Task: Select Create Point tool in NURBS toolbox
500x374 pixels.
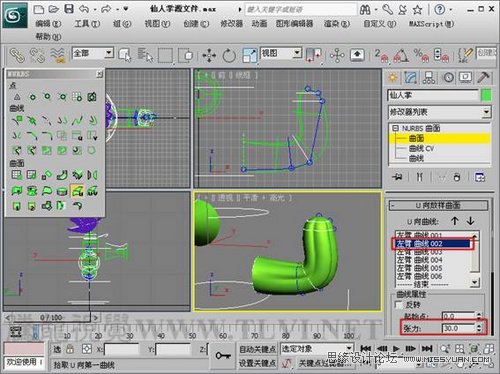Action: 17,97
